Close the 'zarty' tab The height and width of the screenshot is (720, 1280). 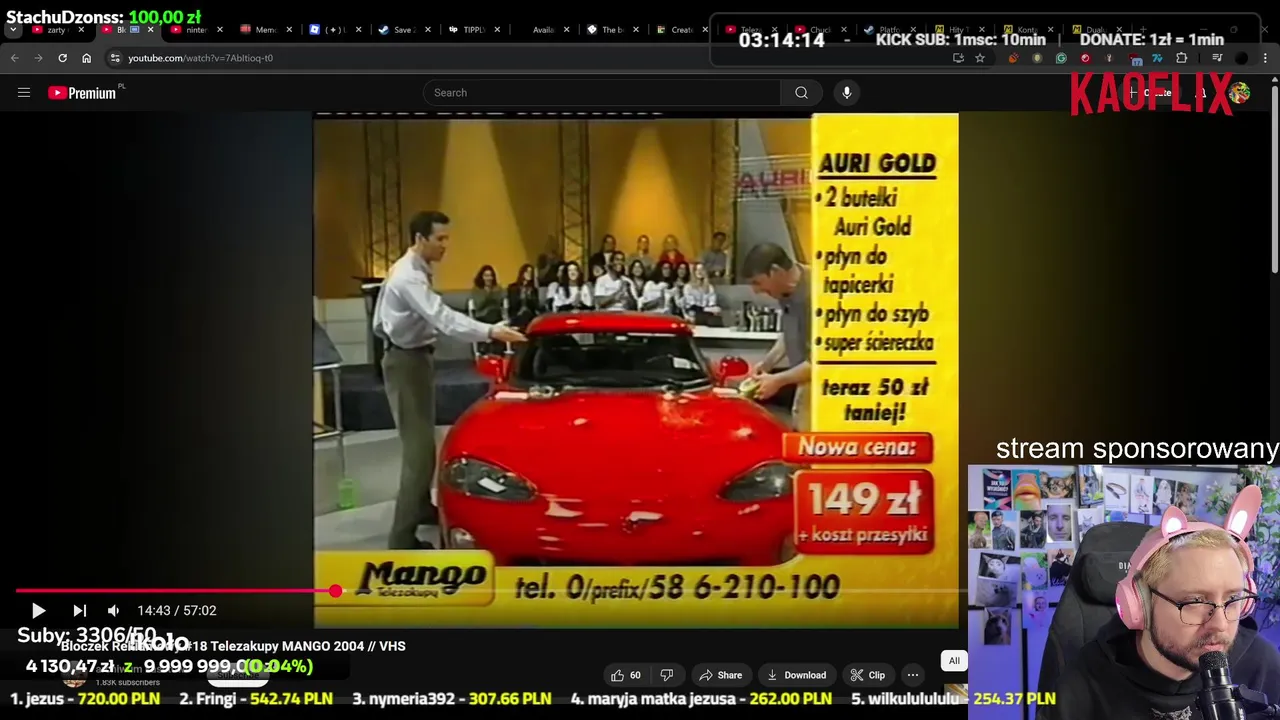coord(82,30)
